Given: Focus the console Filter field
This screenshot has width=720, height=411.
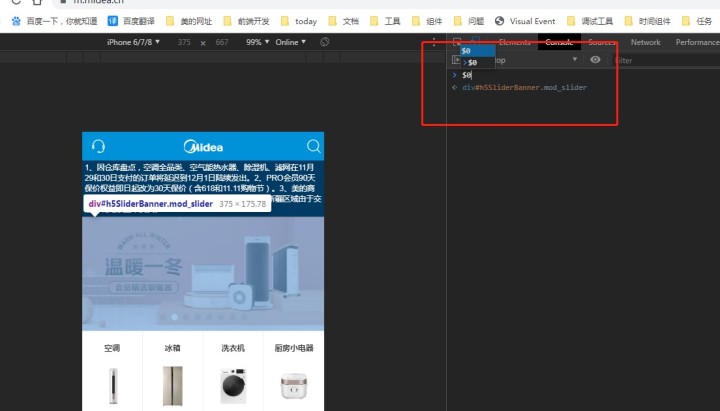Looking at the screenshot, I should pos(666,60).
